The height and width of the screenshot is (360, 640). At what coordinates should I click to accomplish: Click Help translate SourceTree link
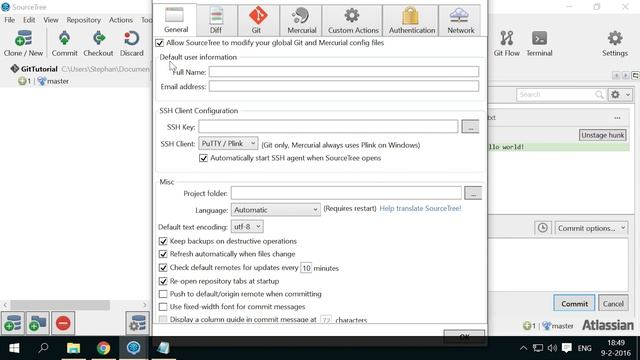[x=420, y=209]
